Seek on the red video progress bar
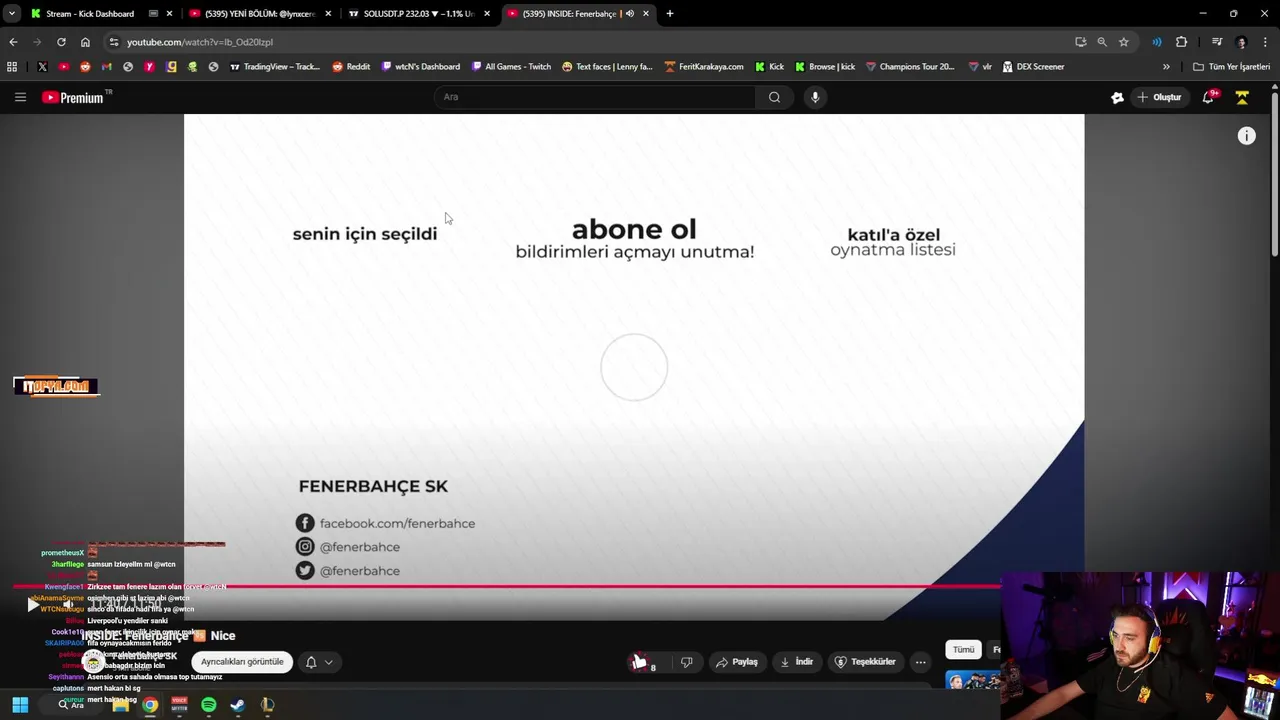This screenshot has width=1280, height=720. [x=506, y=587]
